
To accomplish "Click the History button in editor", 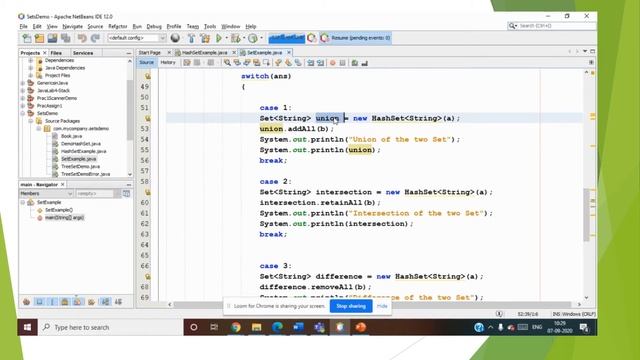I will 168,62.
